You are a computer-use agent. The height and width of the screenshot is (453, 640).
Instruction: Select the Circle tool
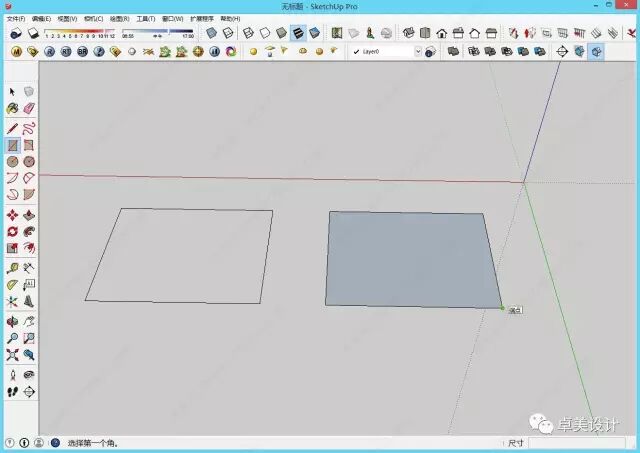click(12, 162)
